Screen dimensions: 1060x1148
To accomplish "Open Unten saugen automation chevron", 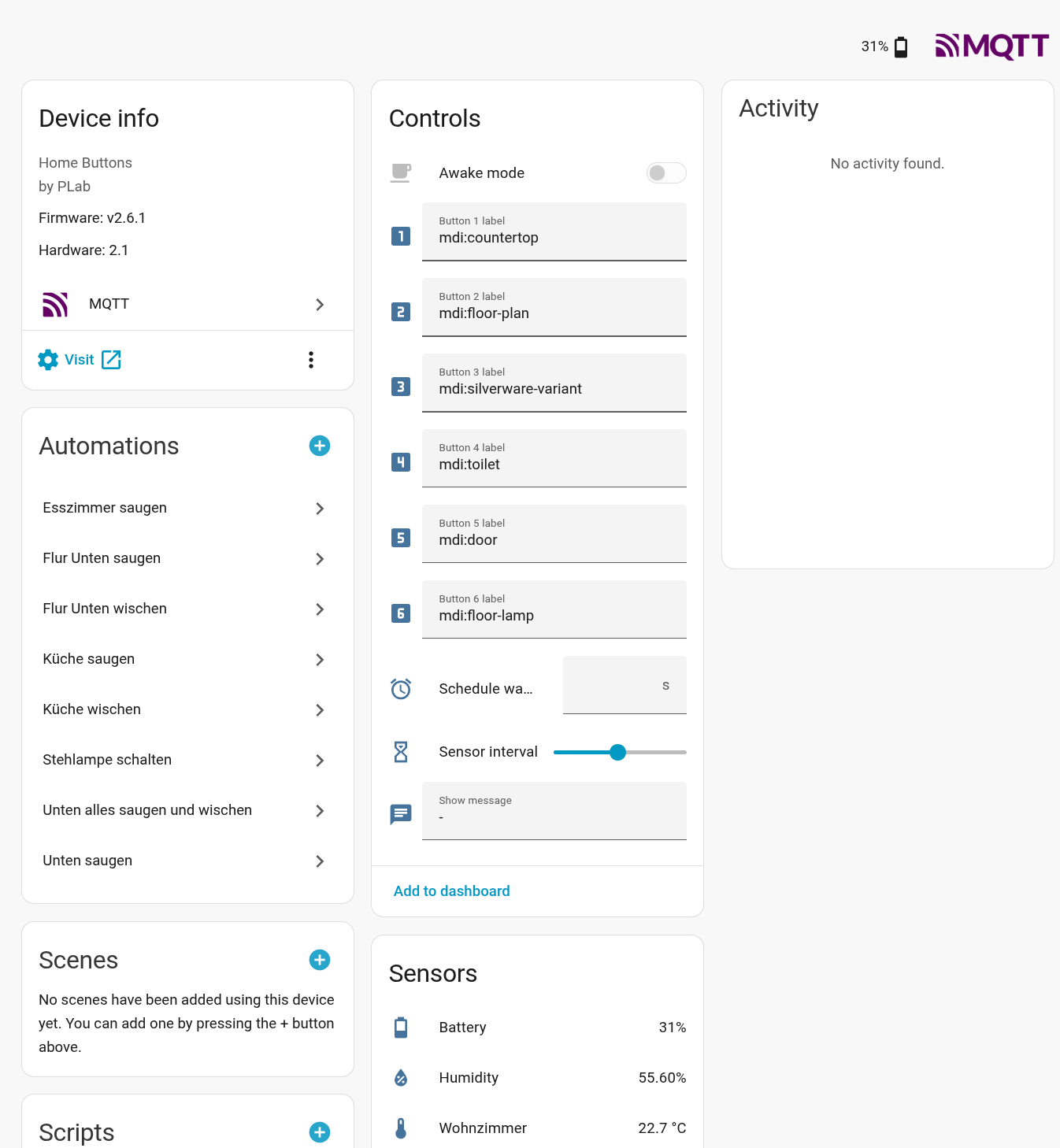I will coord(320,861).
